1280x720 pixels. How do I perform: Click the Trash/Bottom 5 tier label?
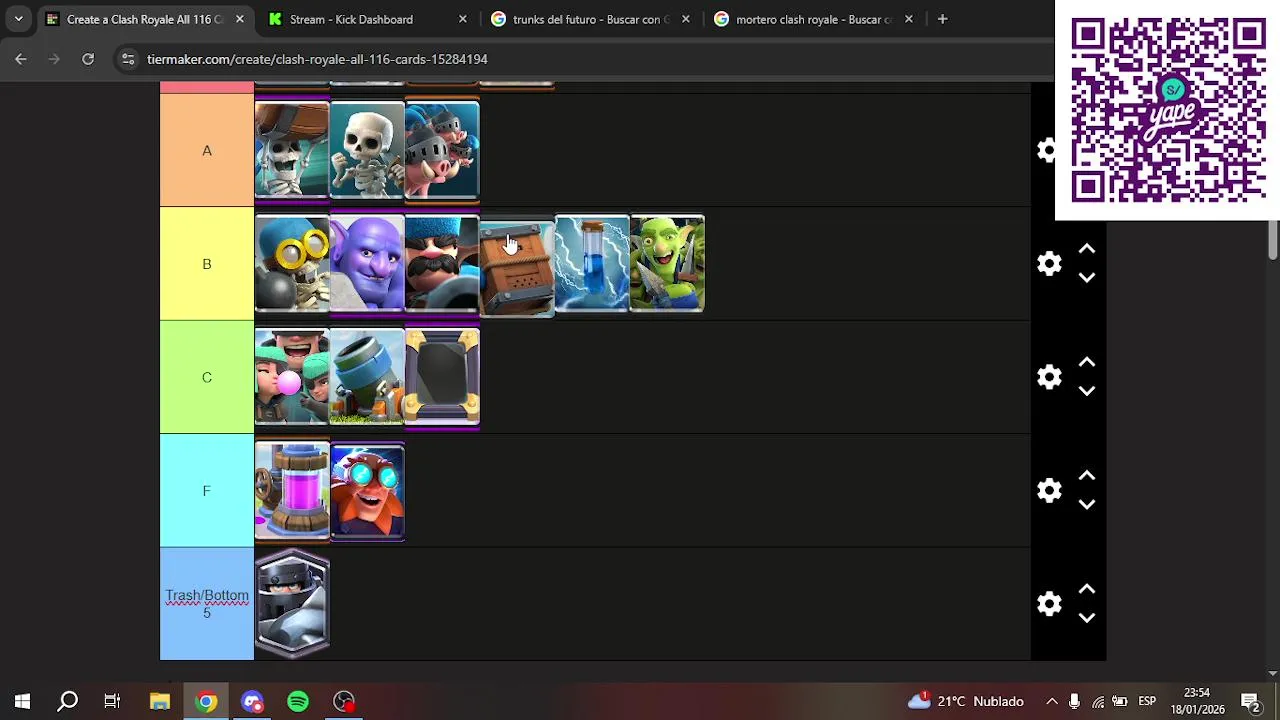[x=207, y=604]
